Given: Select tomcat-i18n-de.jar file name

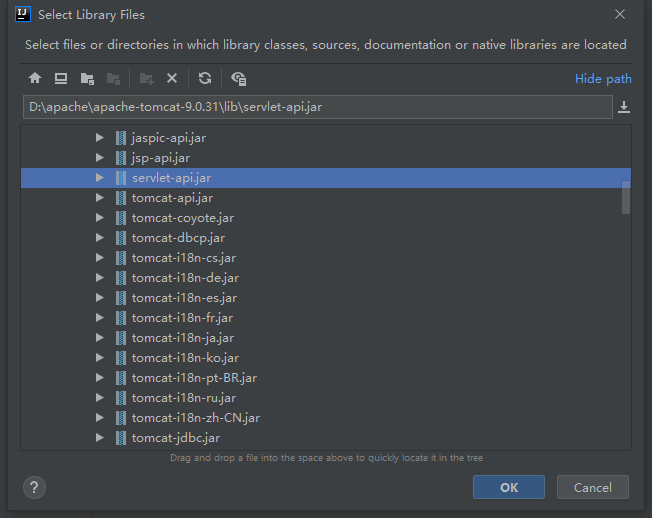Looking at the screenshot, I should (185, 277).
